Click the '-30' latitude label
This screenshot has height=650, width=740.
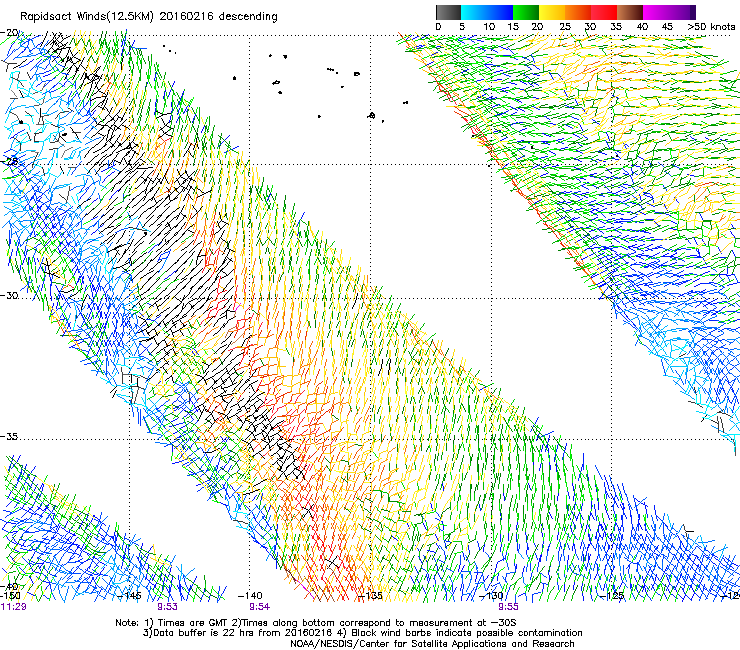point(9,295)
